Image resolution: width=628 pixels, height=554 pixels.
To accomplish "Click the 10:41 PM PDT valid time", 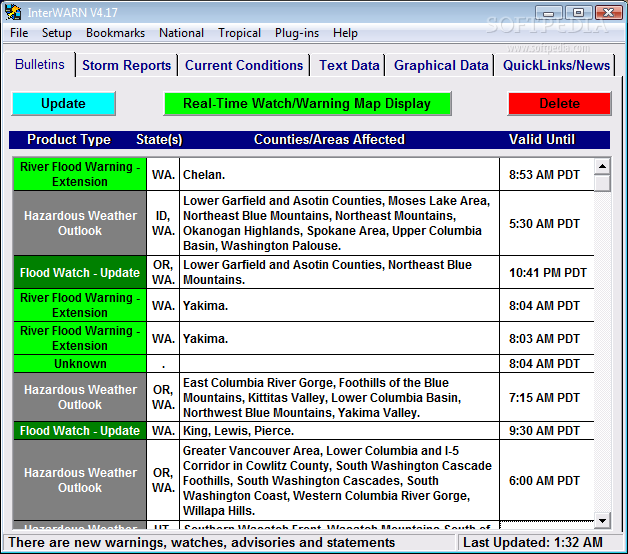I will tap(547, 273).
